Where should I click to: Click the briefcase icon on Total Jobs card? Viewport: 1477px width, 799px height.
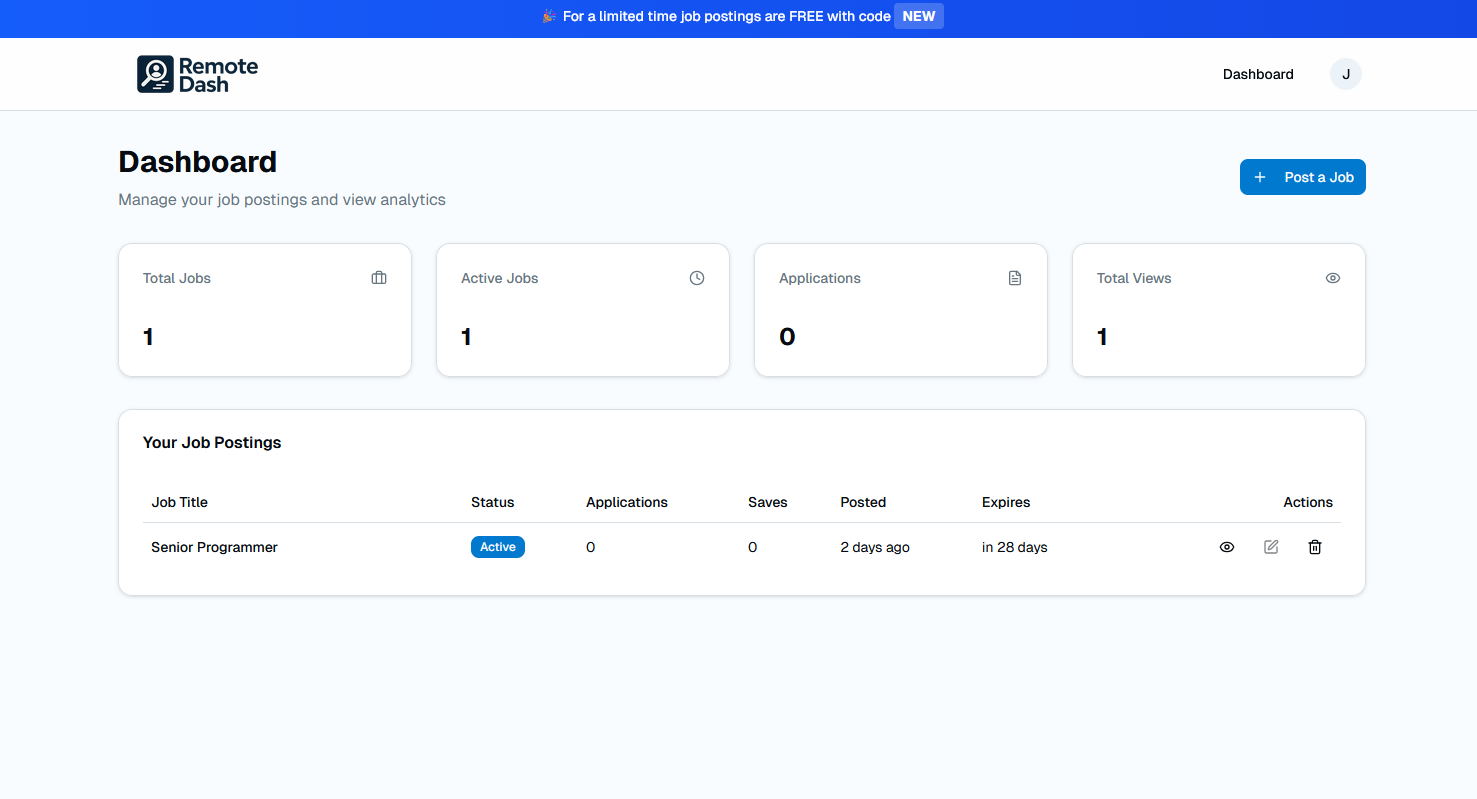pyautogui.click(x=378, y=278)
